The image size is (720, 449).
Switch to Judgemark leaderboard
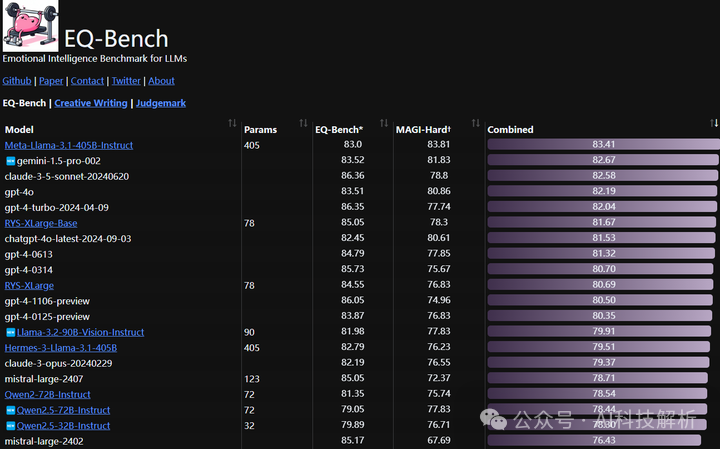point(161,103)
